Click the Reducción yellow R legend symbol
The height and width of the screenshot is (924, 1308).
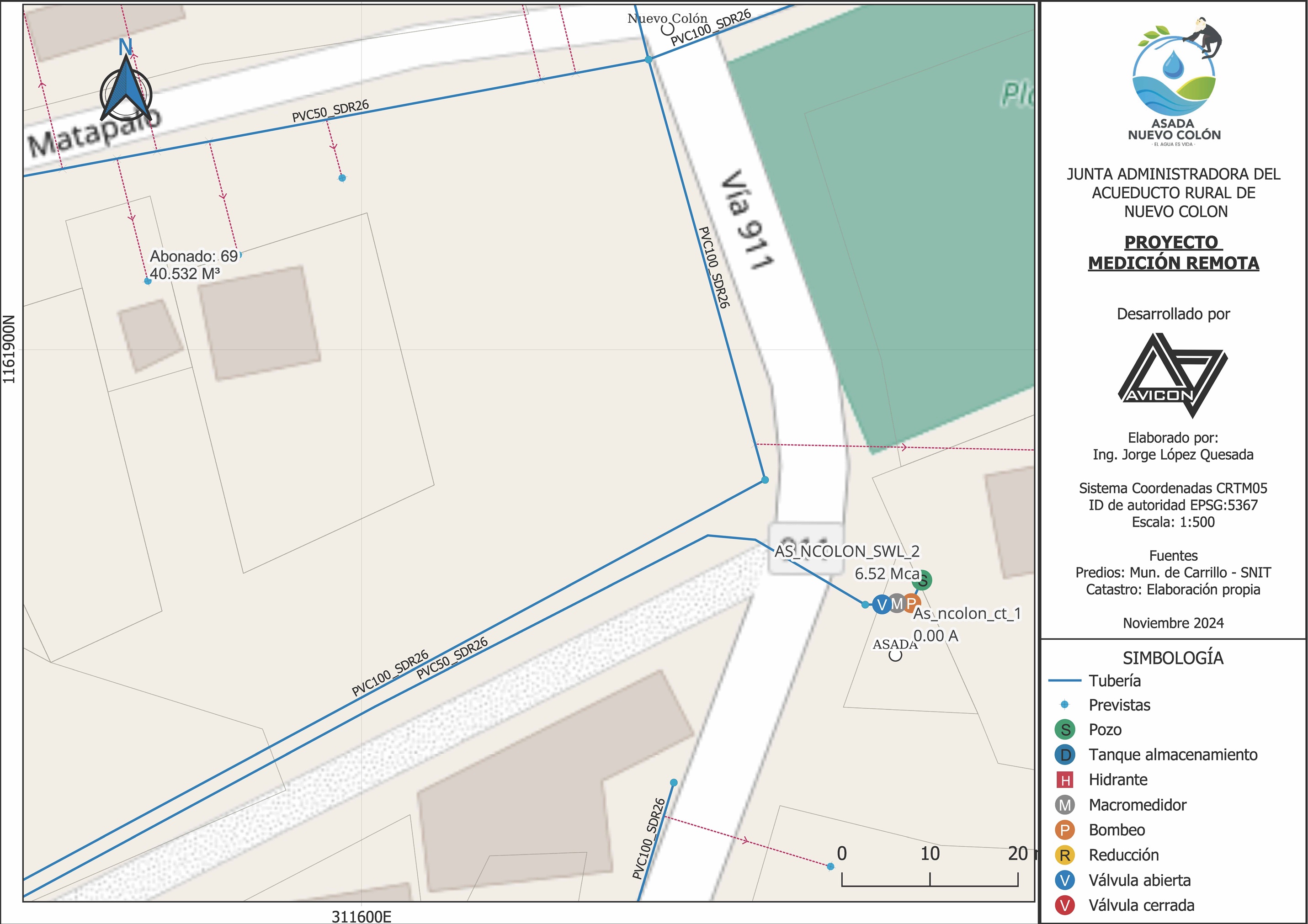tap(1065, 855)
